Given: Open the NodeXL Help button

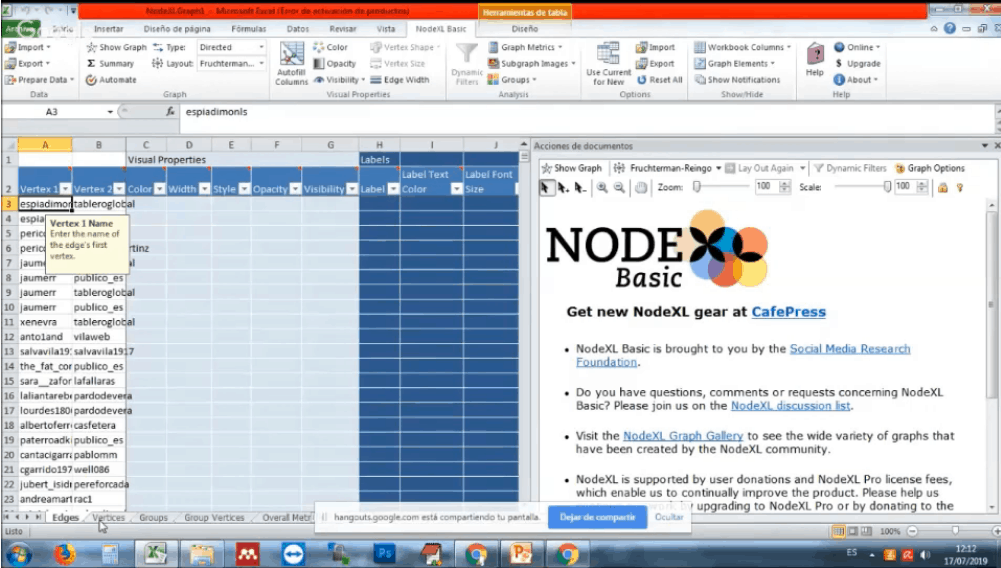Looking at the screenshot, I should point(815,61).
